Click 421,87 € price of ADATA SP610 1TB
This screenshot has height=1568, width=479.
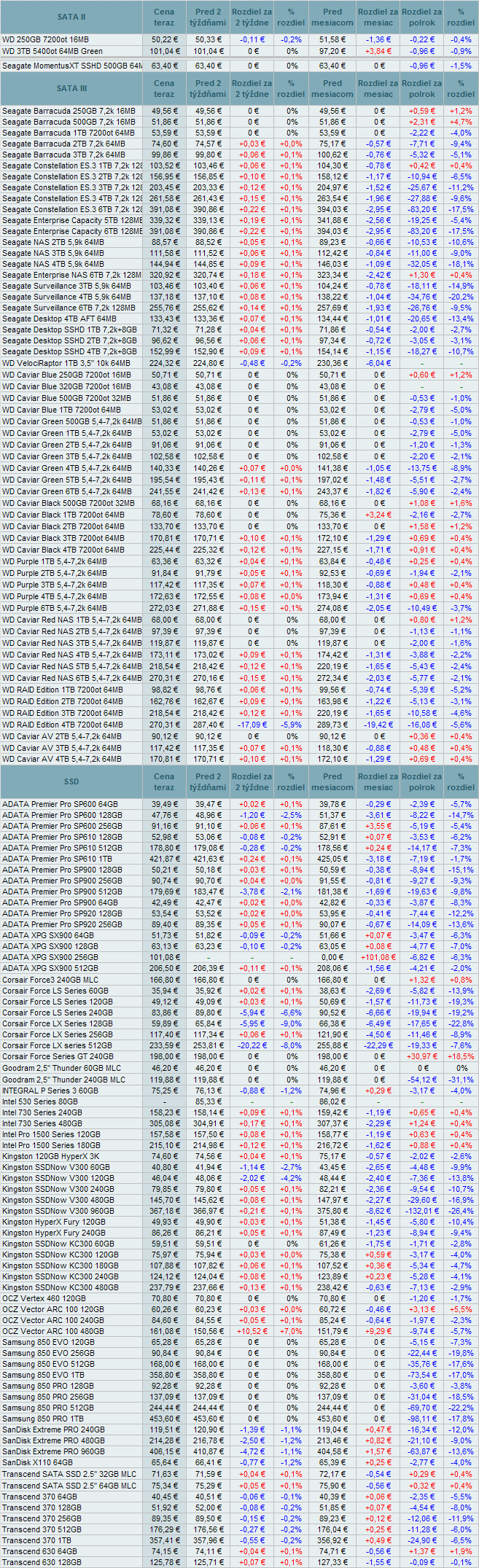coord(165,859)
